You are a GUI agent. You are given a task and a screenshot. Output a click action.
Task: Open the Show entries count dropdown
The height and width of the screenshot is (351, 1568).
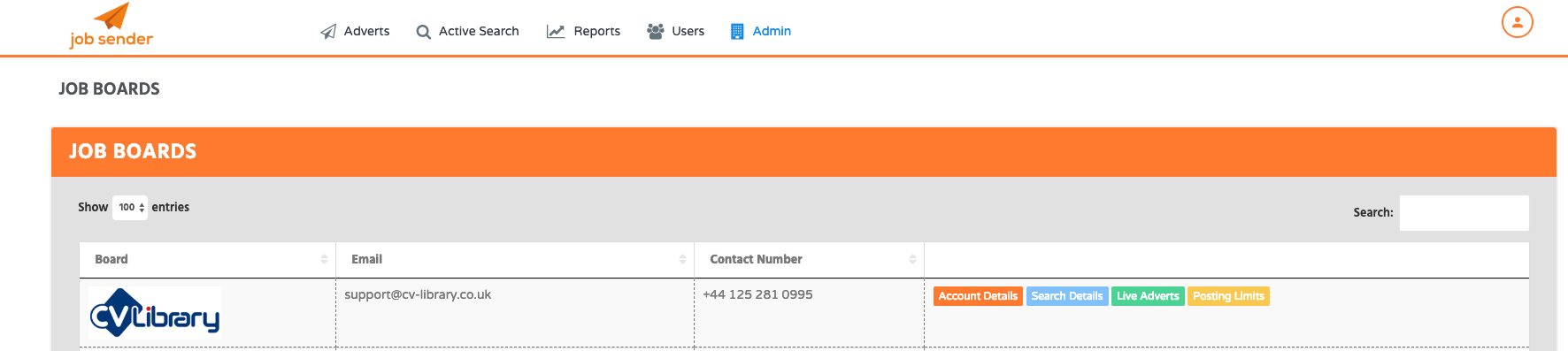click(130, 208)
